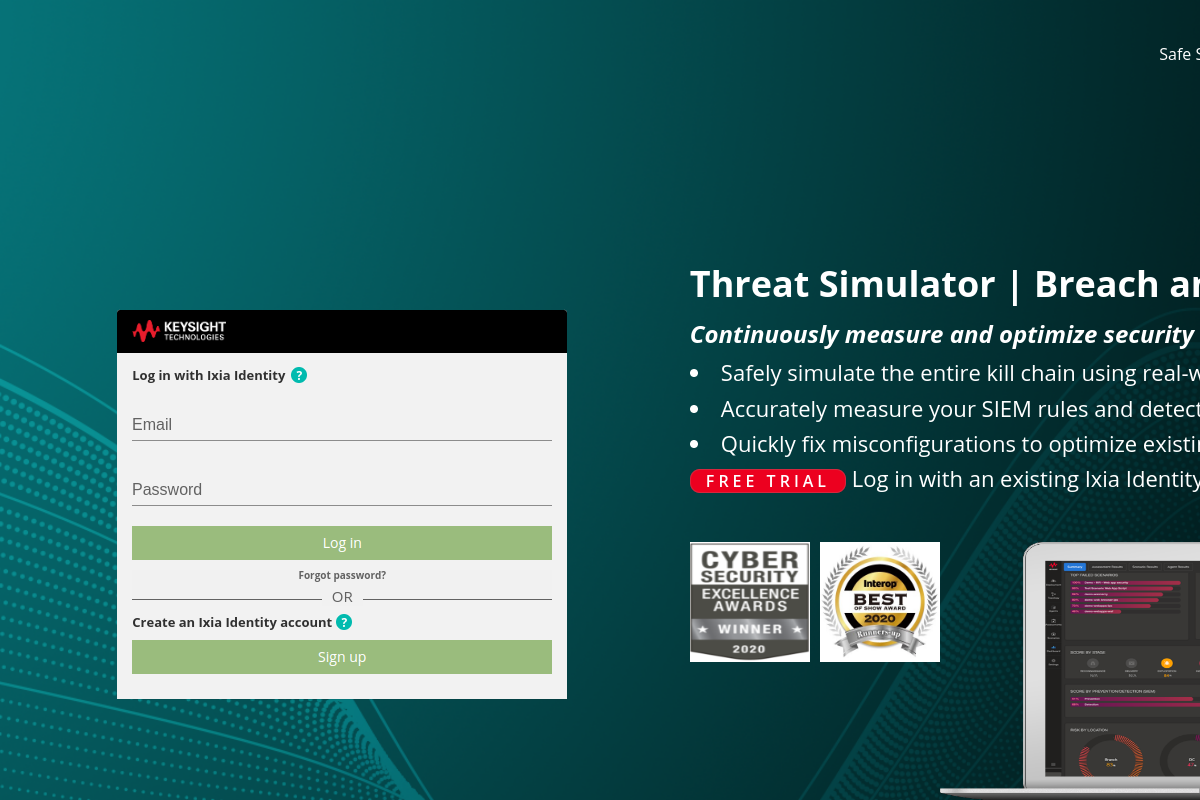Click the green Log in button
1200x800 pixels.
[342, 543]
